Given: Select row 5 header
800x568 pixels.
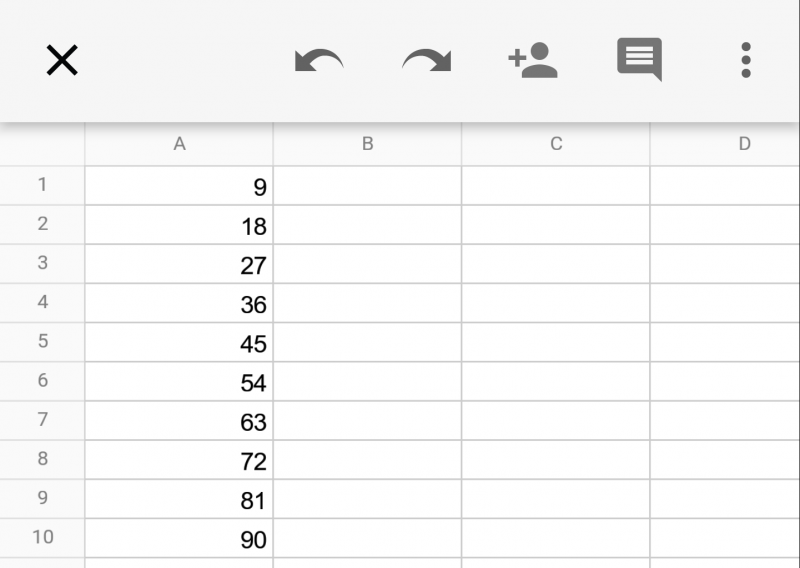Looking at the screenshot, I should [x=42, y=342].
